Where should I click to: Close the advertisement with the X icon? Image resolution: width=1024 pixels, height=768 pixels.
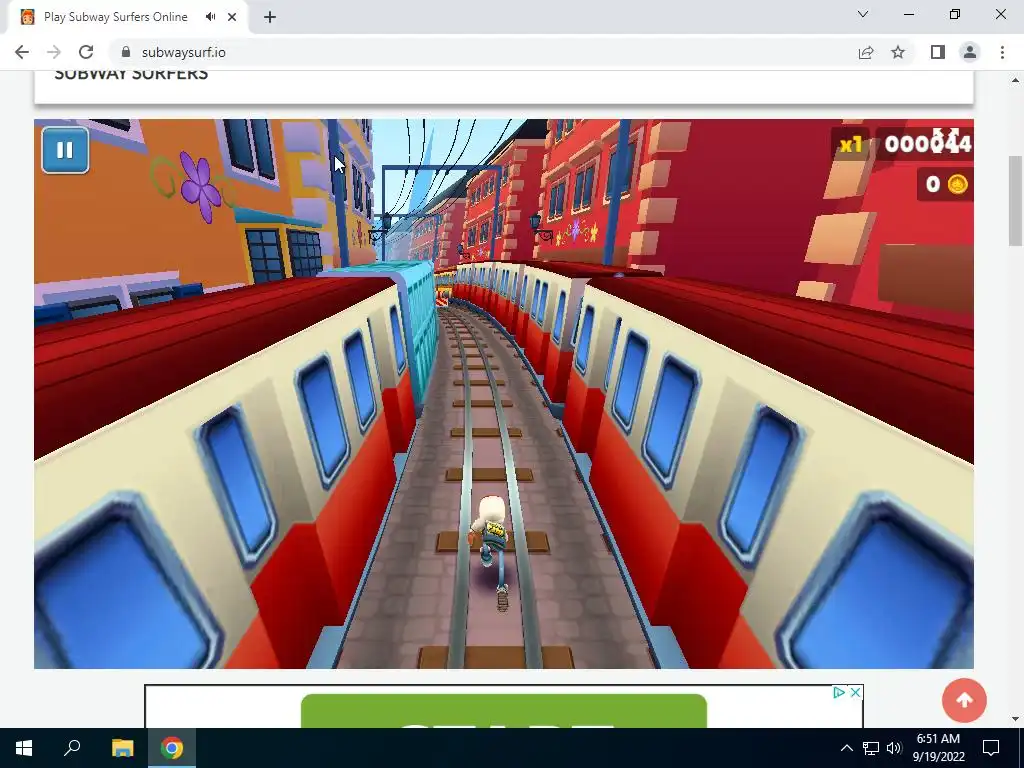[x=856, y=692]
